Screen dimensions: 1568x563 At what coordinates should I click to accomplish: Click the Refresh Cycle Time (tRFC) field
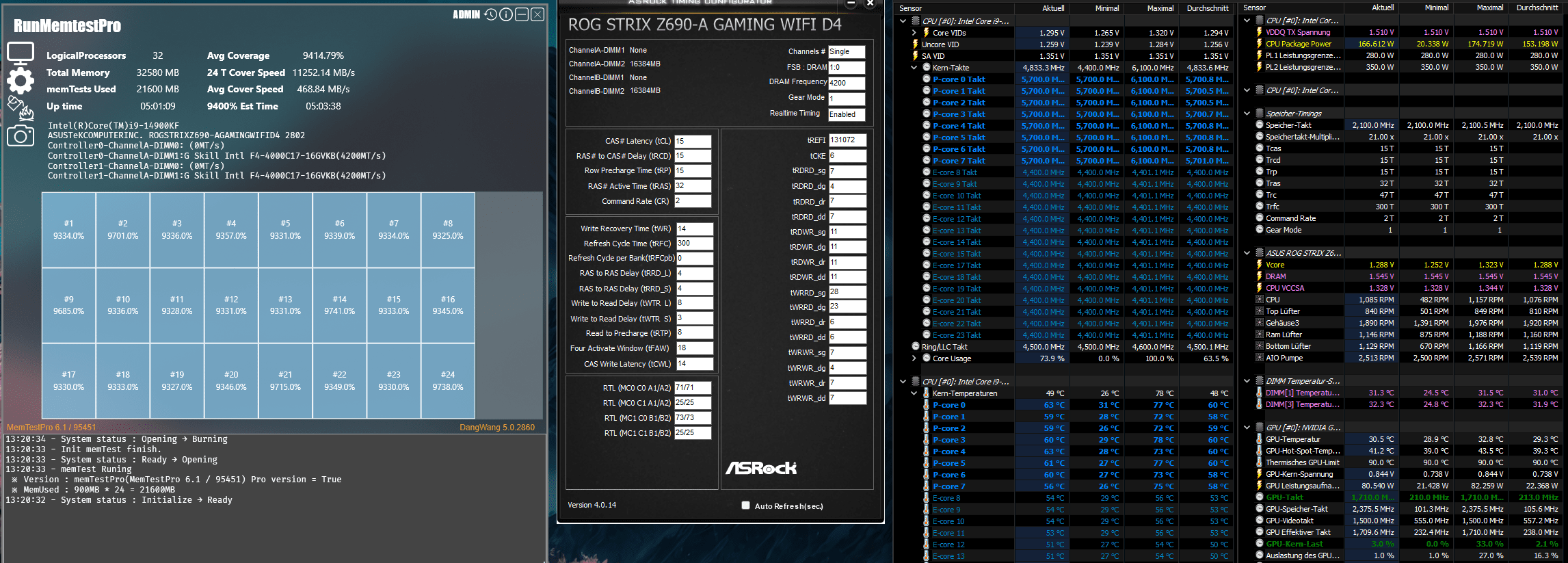[x=695, y=243]
